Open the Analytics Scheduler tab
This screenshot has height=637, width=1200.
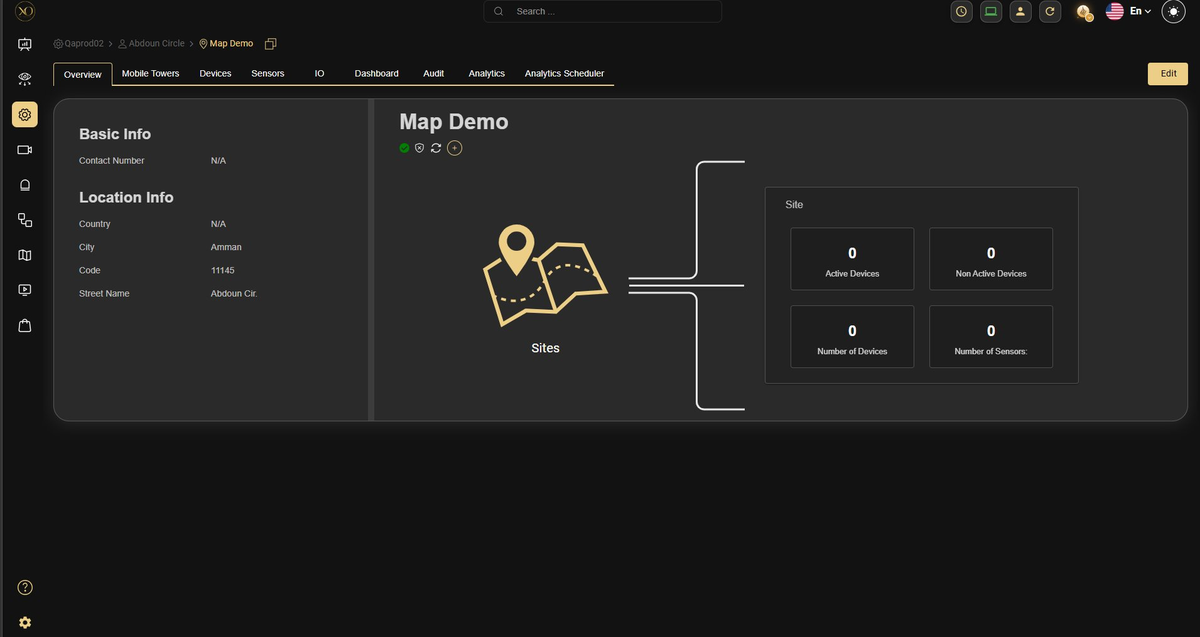(564, 74)
